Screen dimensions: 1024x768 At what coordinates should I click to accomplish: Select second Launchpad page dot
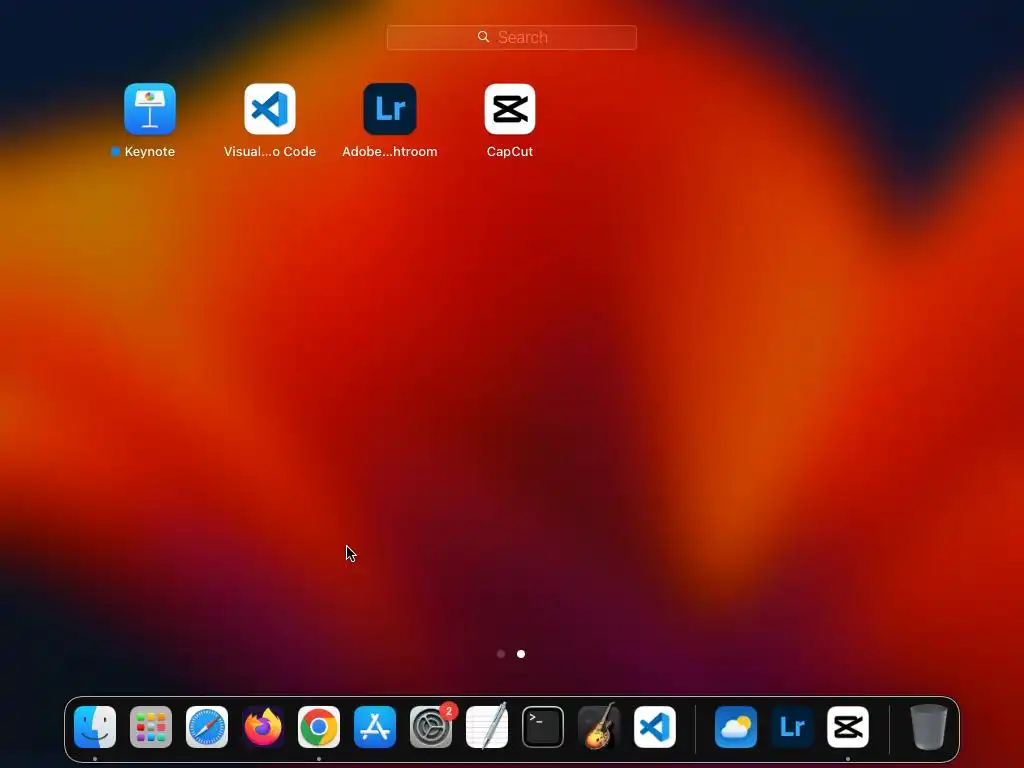521,654
